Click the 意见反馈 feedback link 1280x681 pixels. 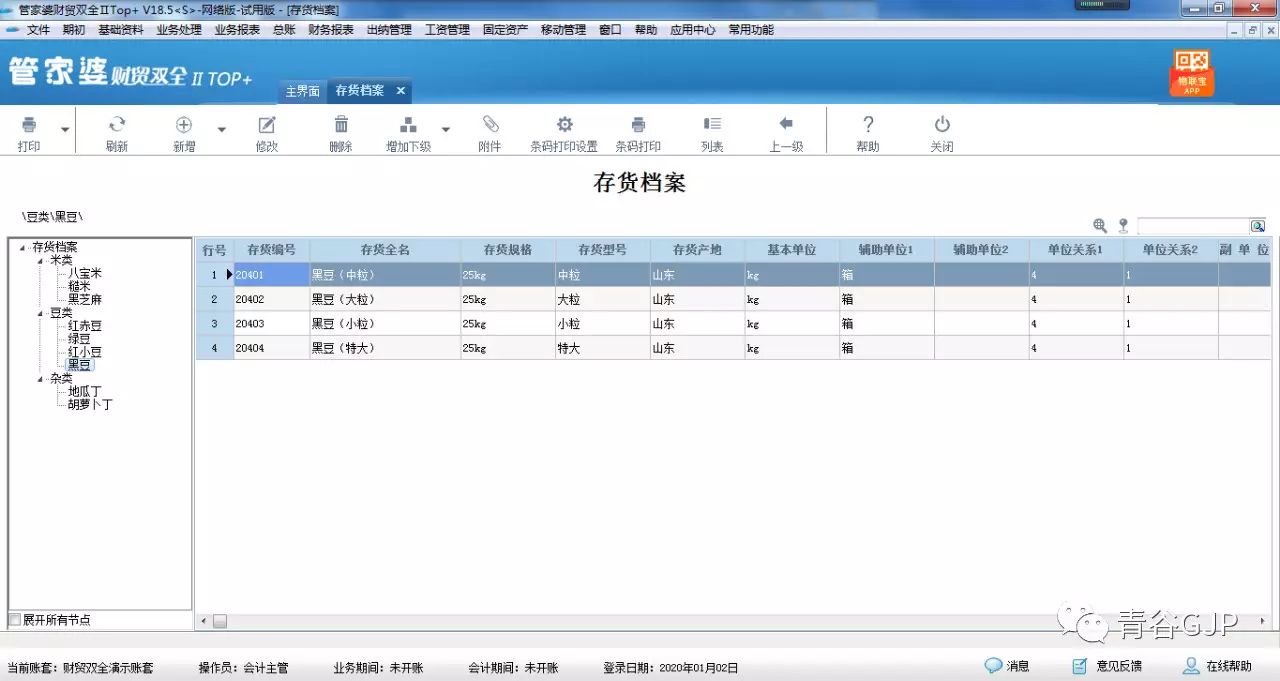tap(1110, 665)
